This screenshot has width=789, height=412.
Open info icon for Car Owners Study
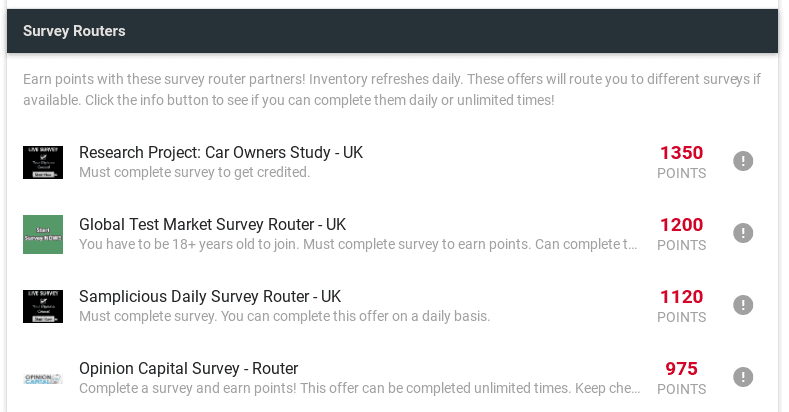[x=743, y=161]
